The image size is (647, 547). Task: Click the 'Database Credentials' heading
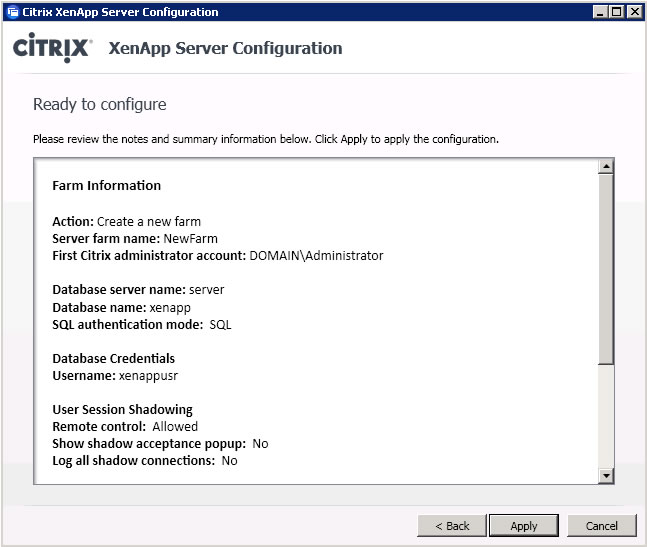(x=113, y=358)
